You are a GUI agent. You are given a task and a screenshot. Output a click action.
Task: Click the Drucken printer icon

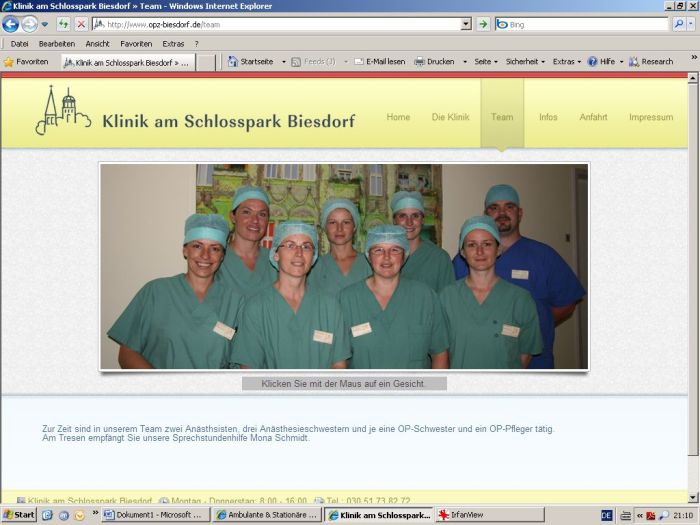click(x=419, y=62)
